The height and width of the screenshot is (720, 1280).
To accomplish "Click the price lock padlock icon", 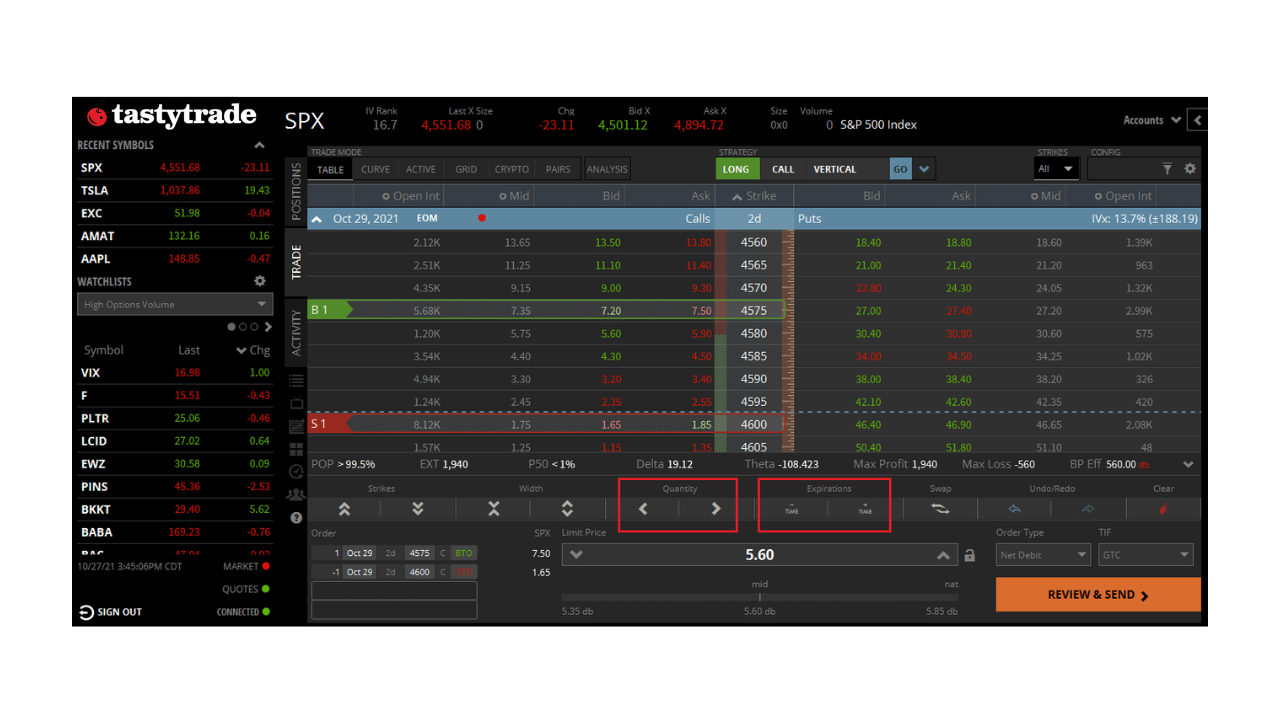I will coord(969,555).
